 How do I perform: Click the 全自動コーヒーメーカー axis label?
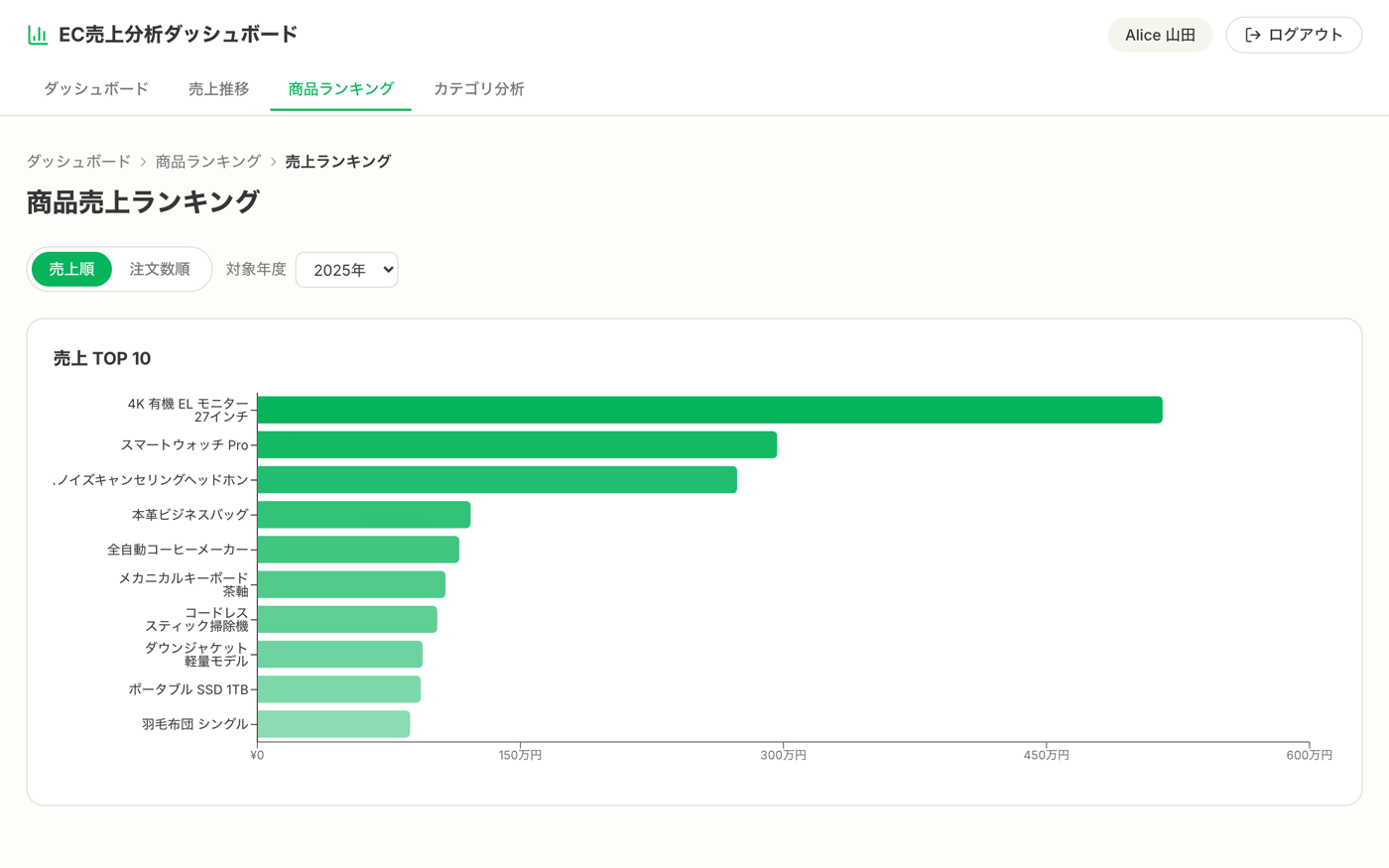coord(179,550)
